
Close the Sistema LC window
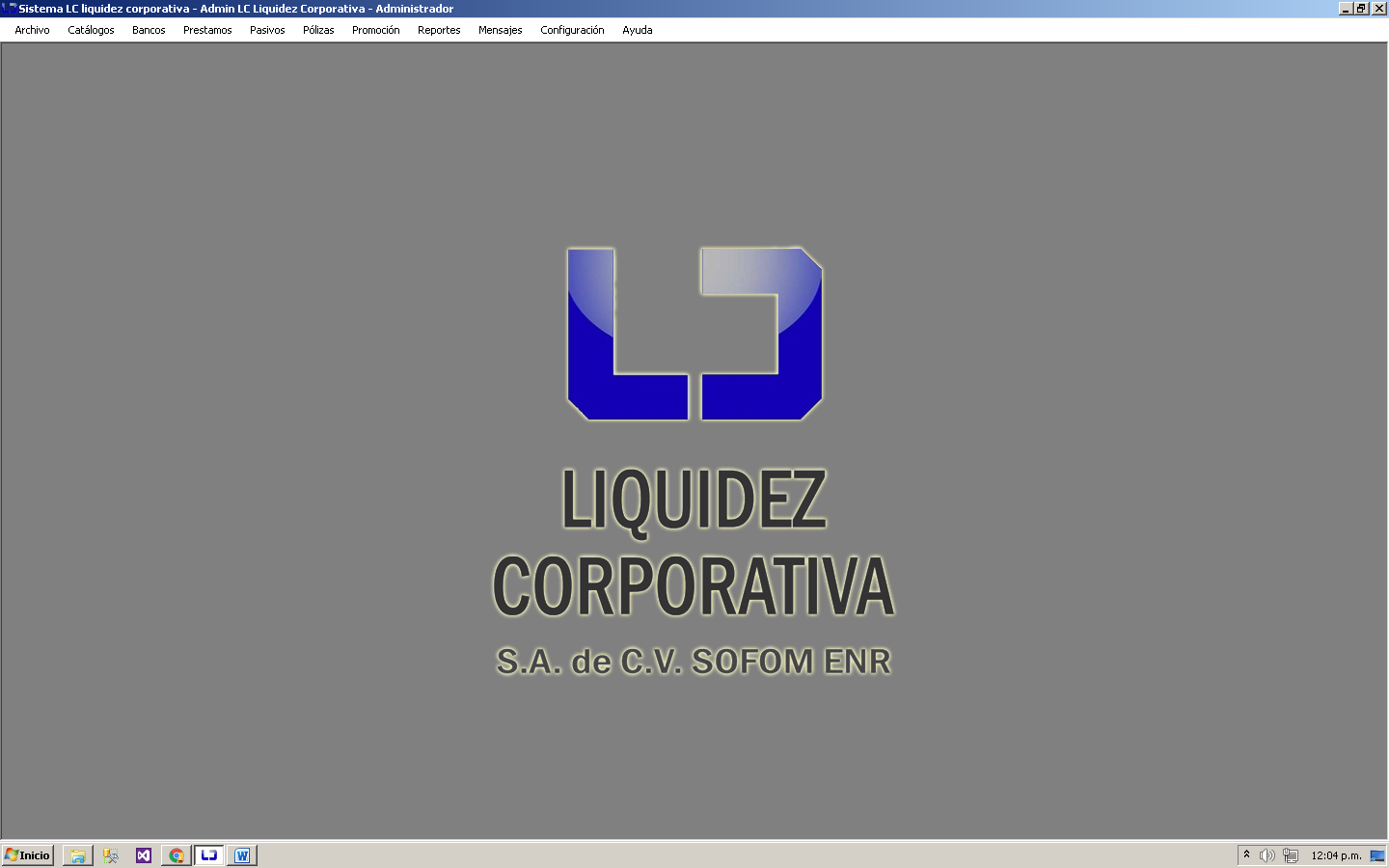pos(1378,9)
